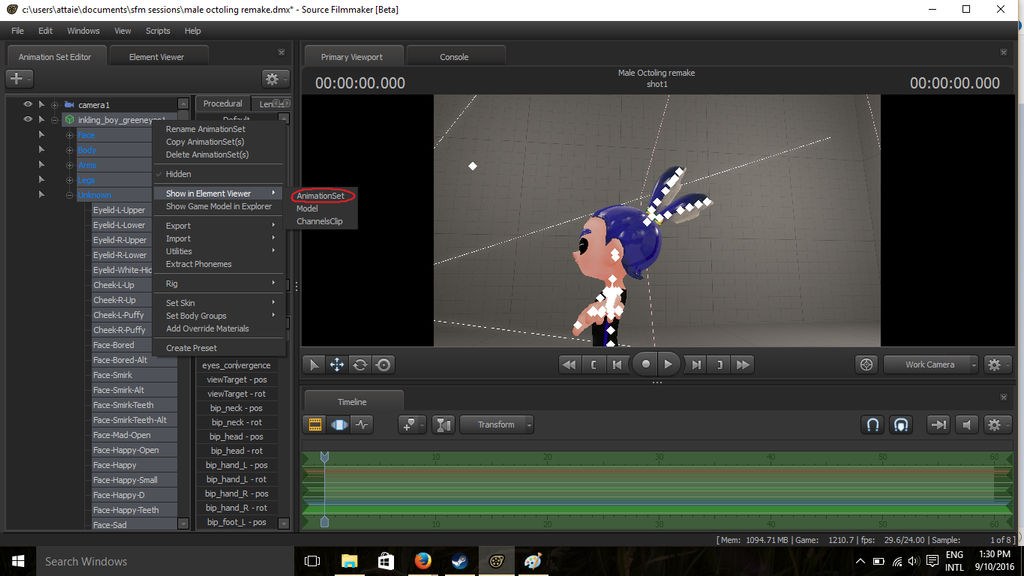
Task: Go to the previous frame
Action: tap(616, 364)
